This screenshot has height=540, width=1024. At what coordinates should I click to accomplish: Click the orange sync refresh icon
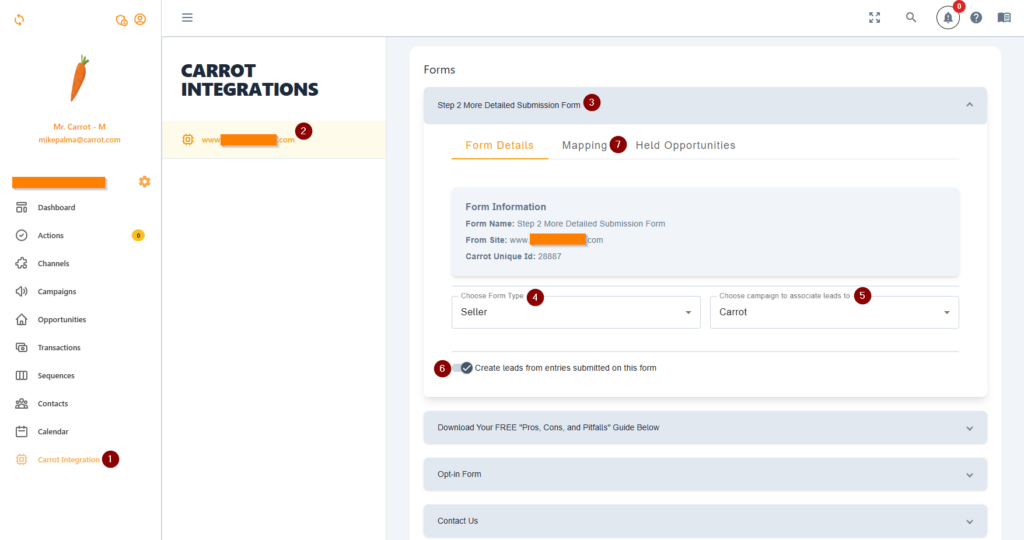[19, 20]
